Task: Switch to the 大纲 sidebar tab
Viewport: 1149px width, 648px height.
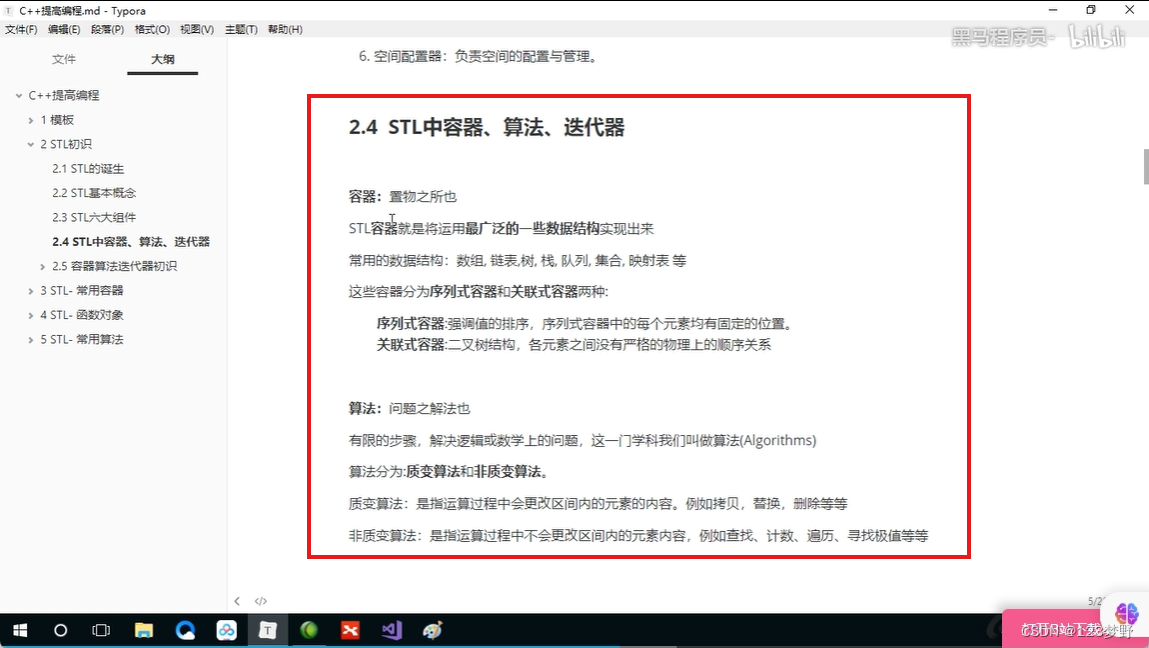Action: click(161, 59)
